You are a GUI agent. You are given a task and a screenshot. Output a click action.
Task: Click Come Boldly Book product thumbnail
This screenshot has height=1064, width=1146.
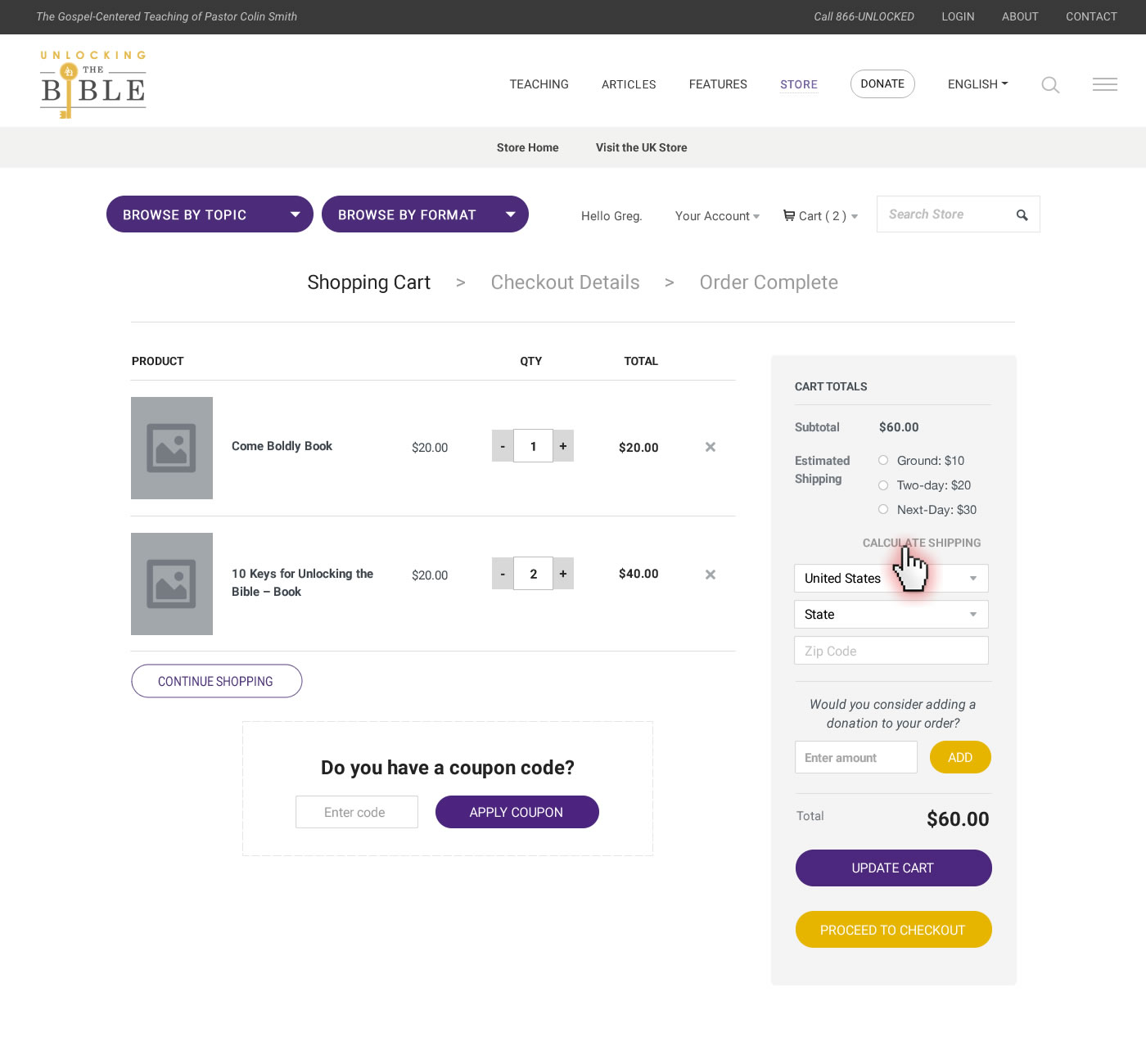tap(172, 448)
